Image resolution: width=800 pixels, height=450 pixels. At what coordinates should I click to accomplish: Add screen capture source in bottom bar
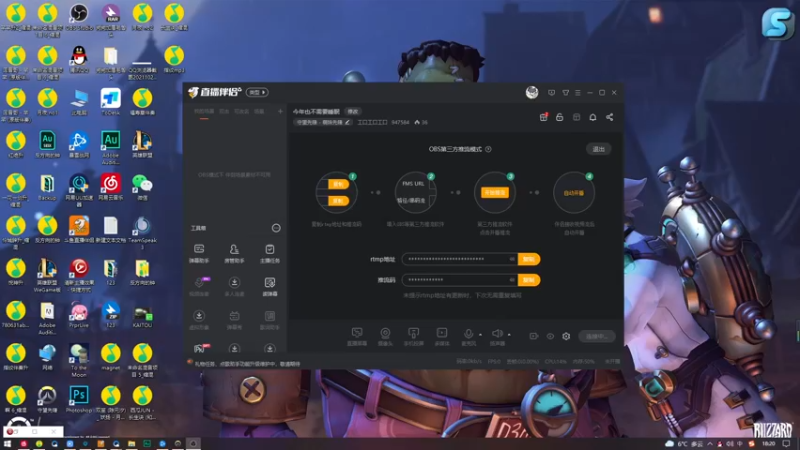click(357, 337)
